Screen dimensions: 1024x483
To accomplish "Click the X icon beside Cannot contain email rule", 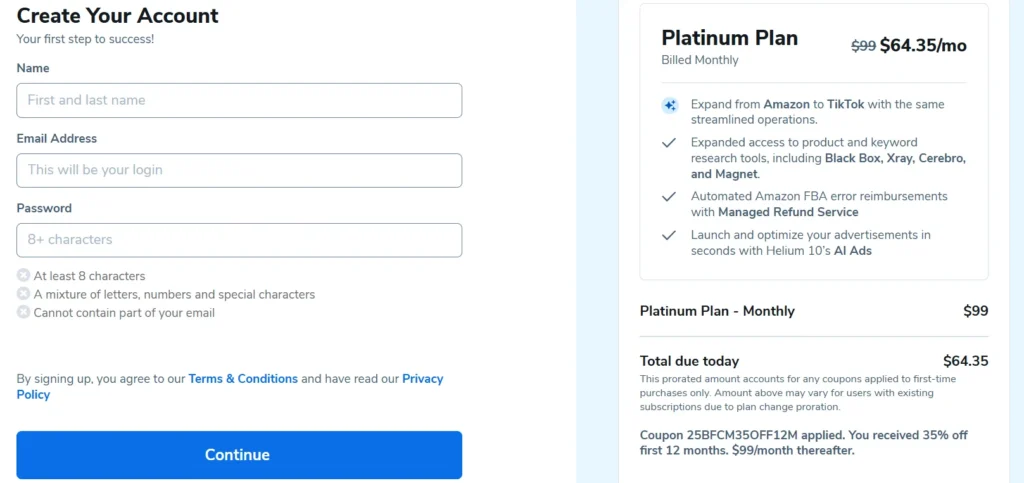I will point(23,312).
